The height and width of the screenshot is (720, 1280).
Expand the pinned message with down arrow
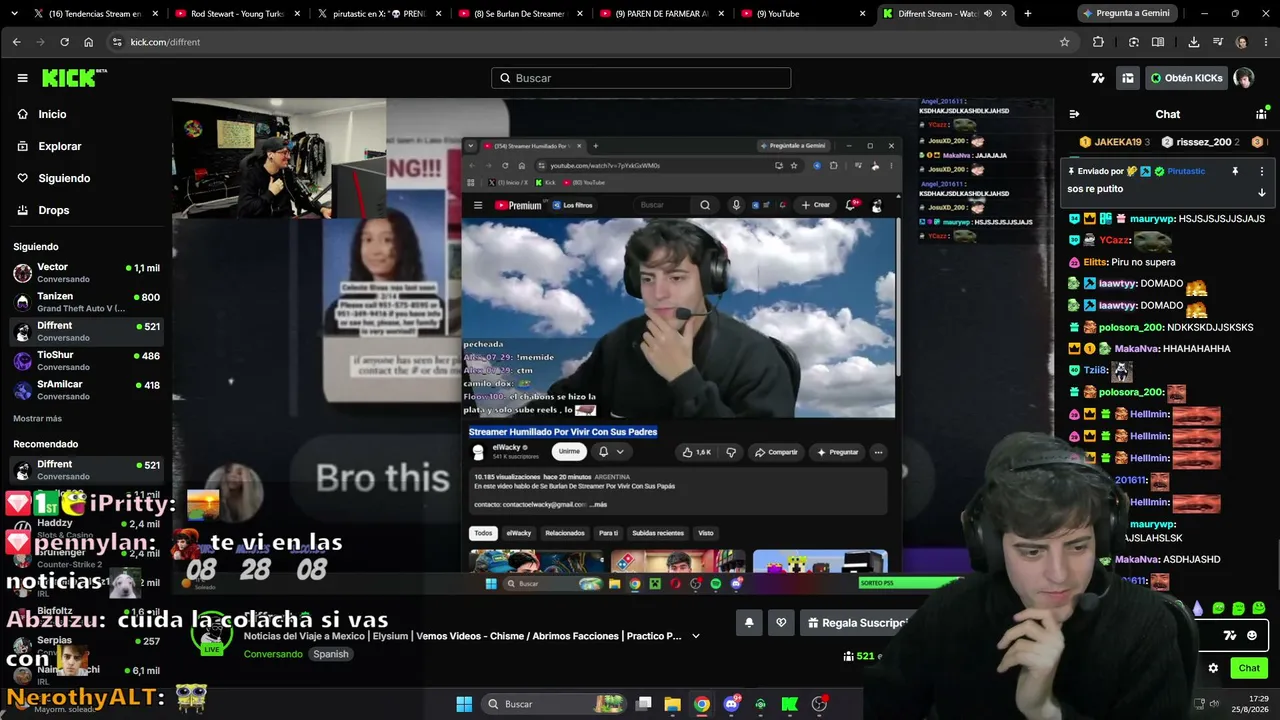click(1261, 192)
